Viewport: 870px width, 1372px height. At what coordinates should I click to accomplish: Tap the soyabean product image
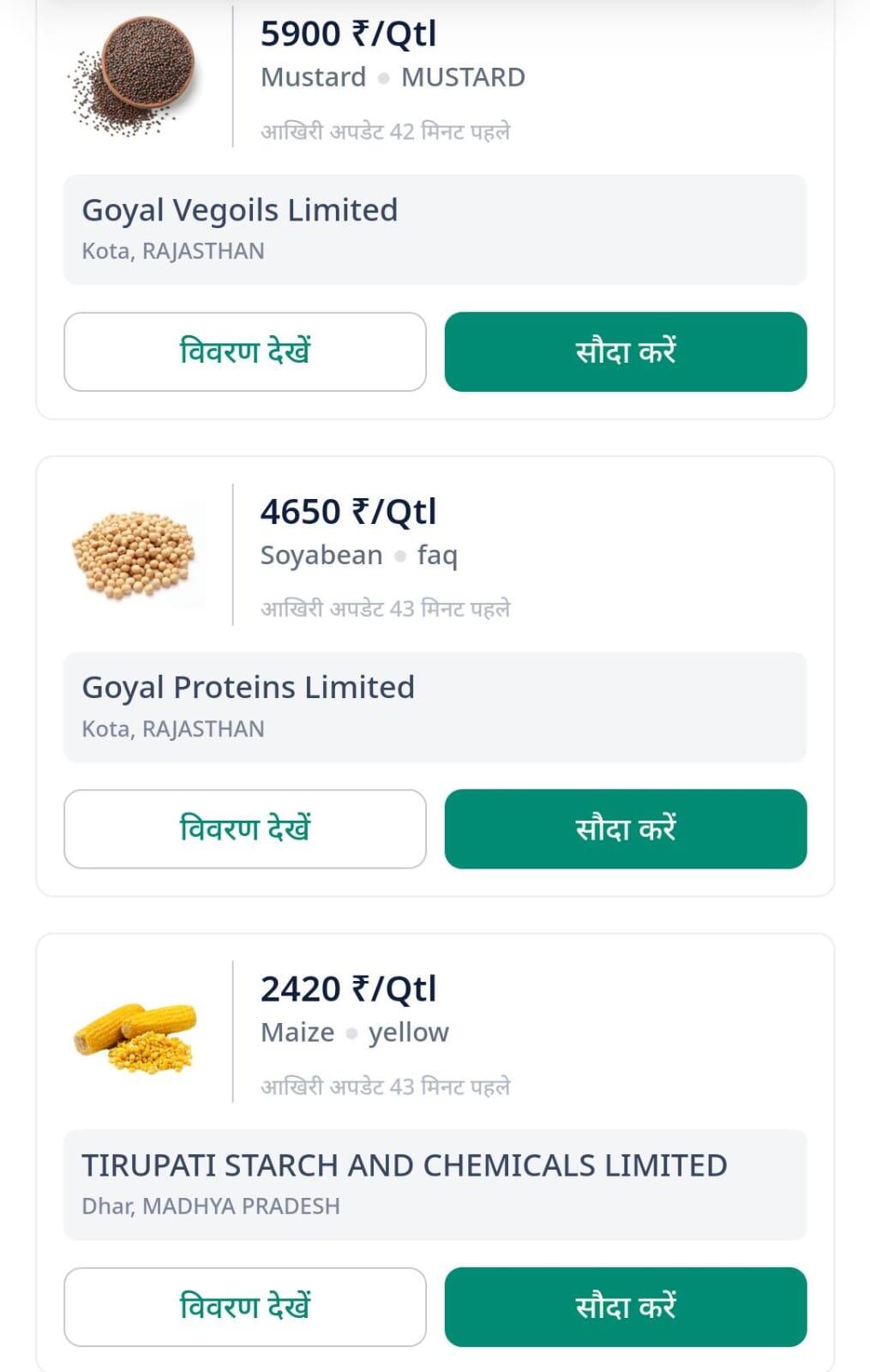pyautogui.click(x=134, y=555)
